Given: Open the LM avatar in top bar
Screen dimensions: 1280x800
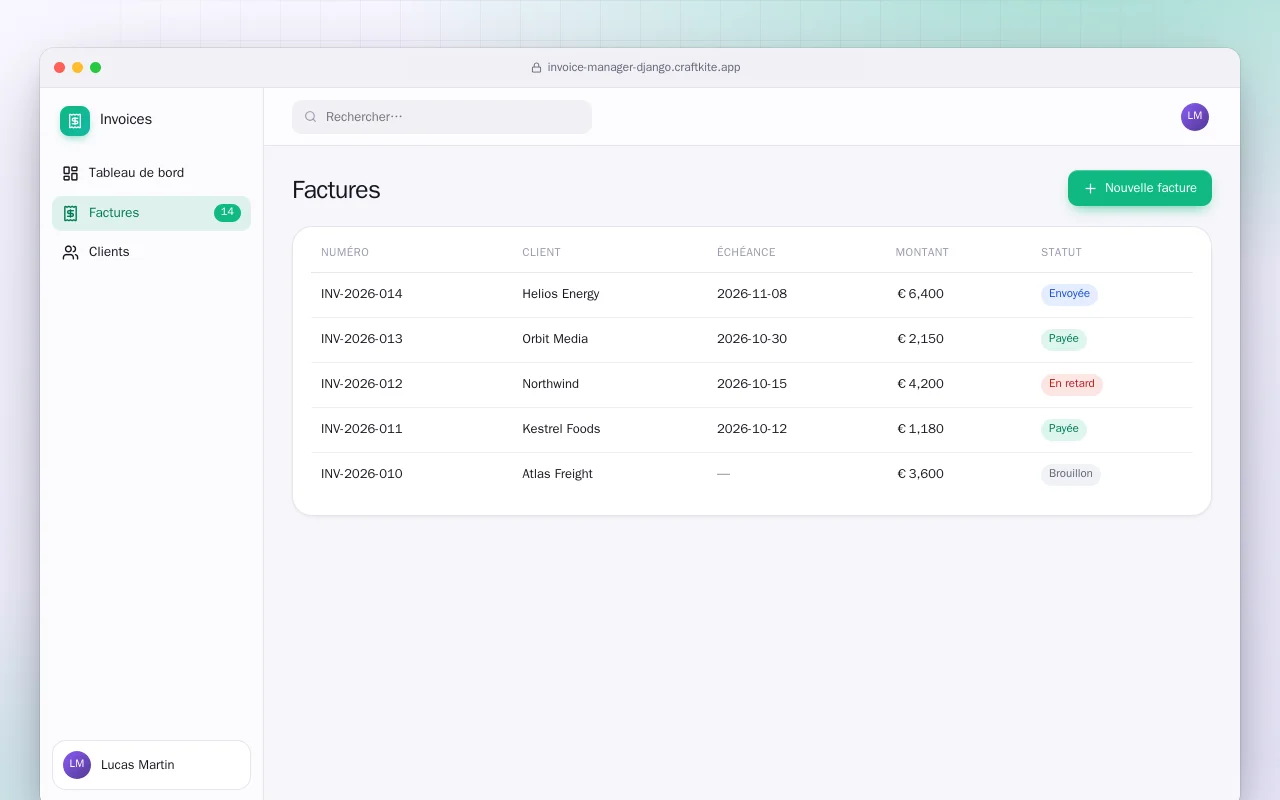Looking at the screenshot, I should tap(1195, 117).
